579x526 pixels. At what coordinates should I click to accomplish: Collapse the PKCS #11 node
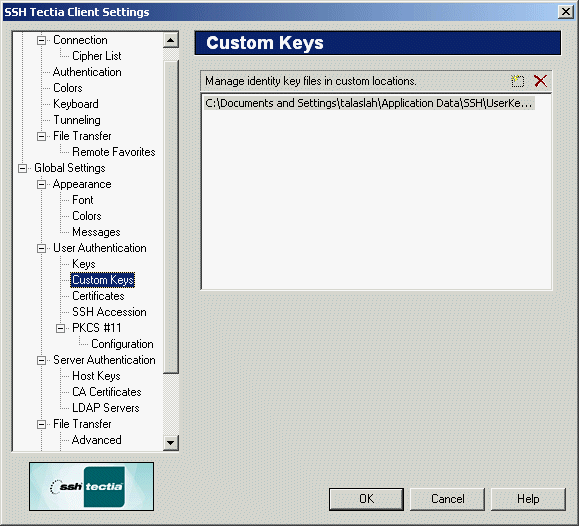61,328
